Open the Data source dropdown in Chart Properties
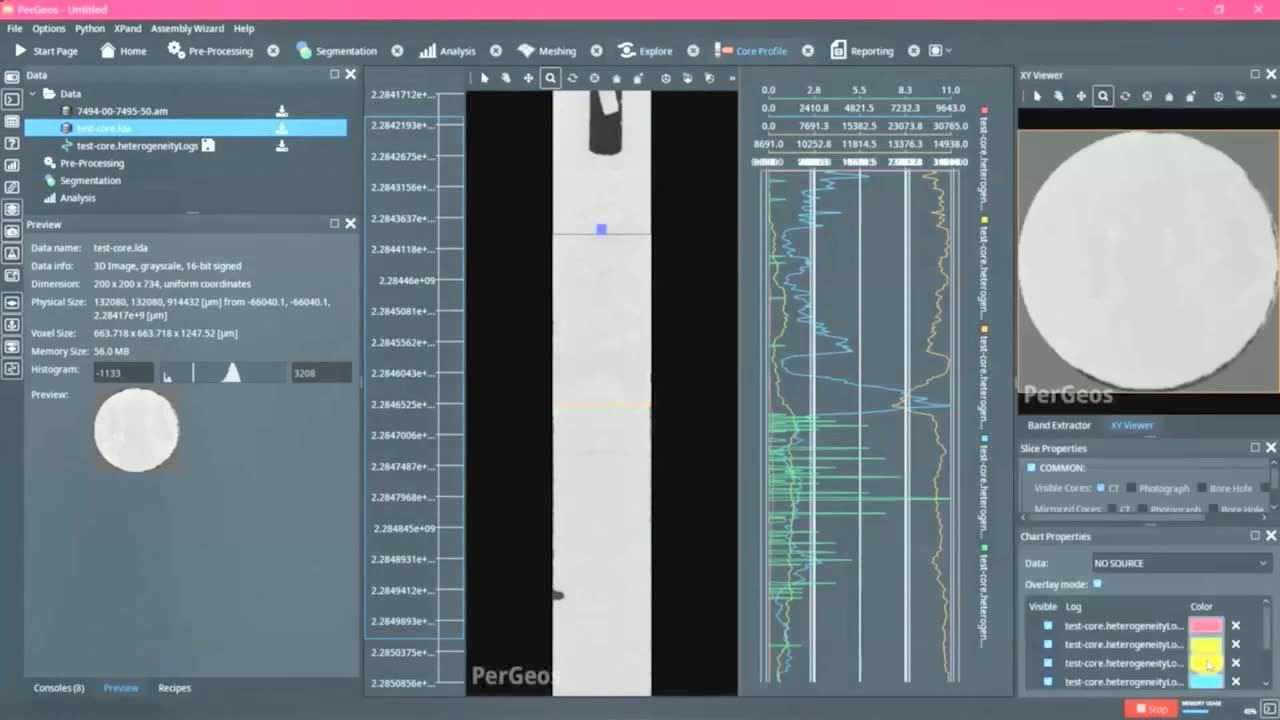1280x720 pixels. tap(1179, 563)
